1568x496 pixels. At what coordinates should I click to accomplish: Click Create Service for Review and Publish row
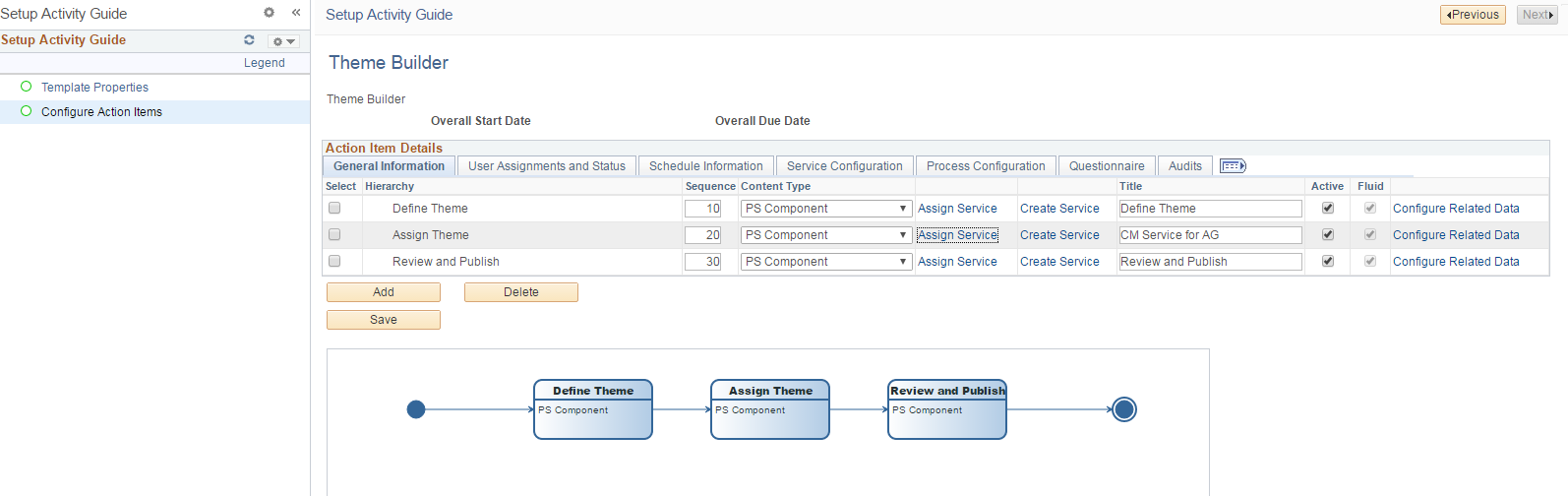coord(1059,262)
